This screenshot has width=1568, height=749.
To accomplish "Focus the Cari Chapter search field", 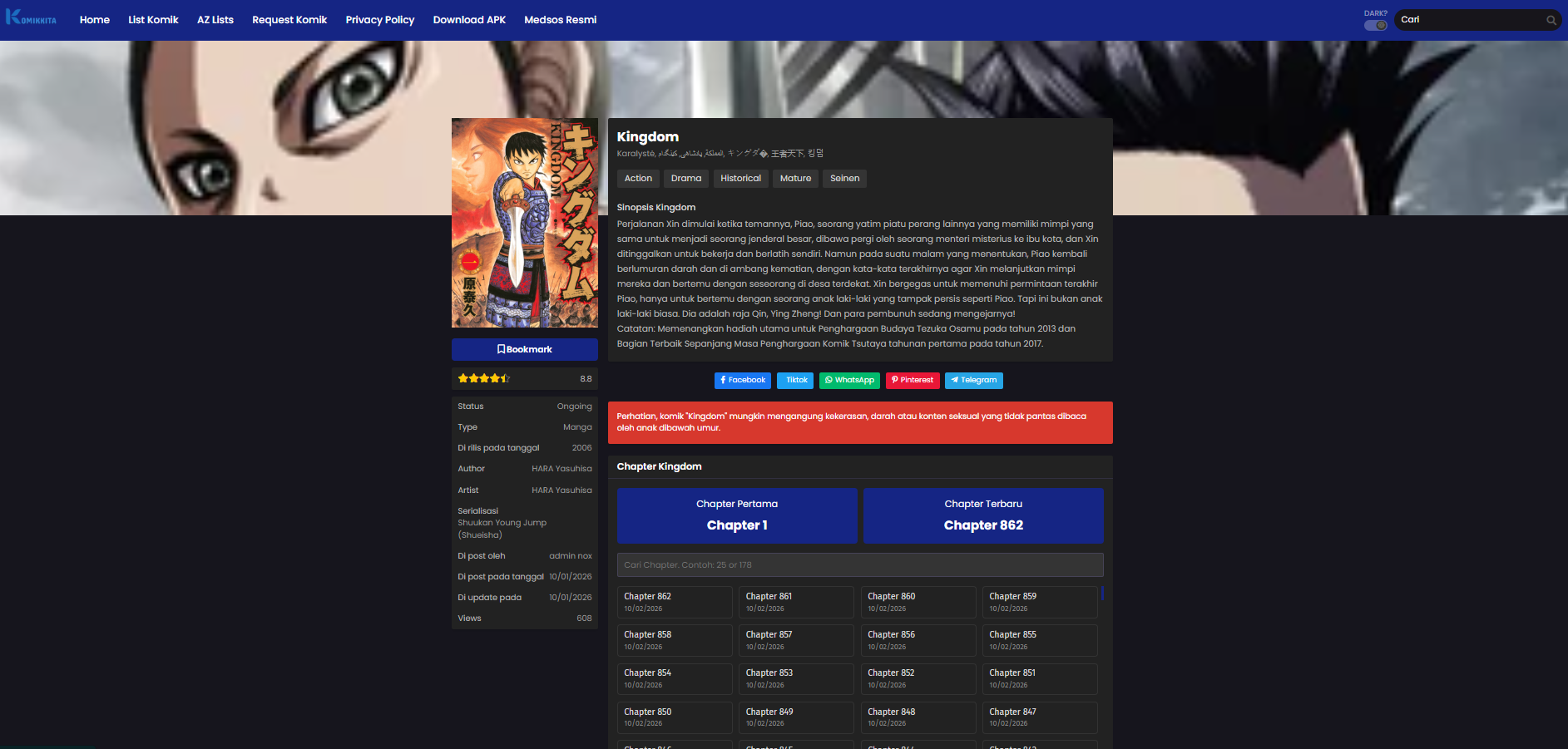I will tap(860, 565).
